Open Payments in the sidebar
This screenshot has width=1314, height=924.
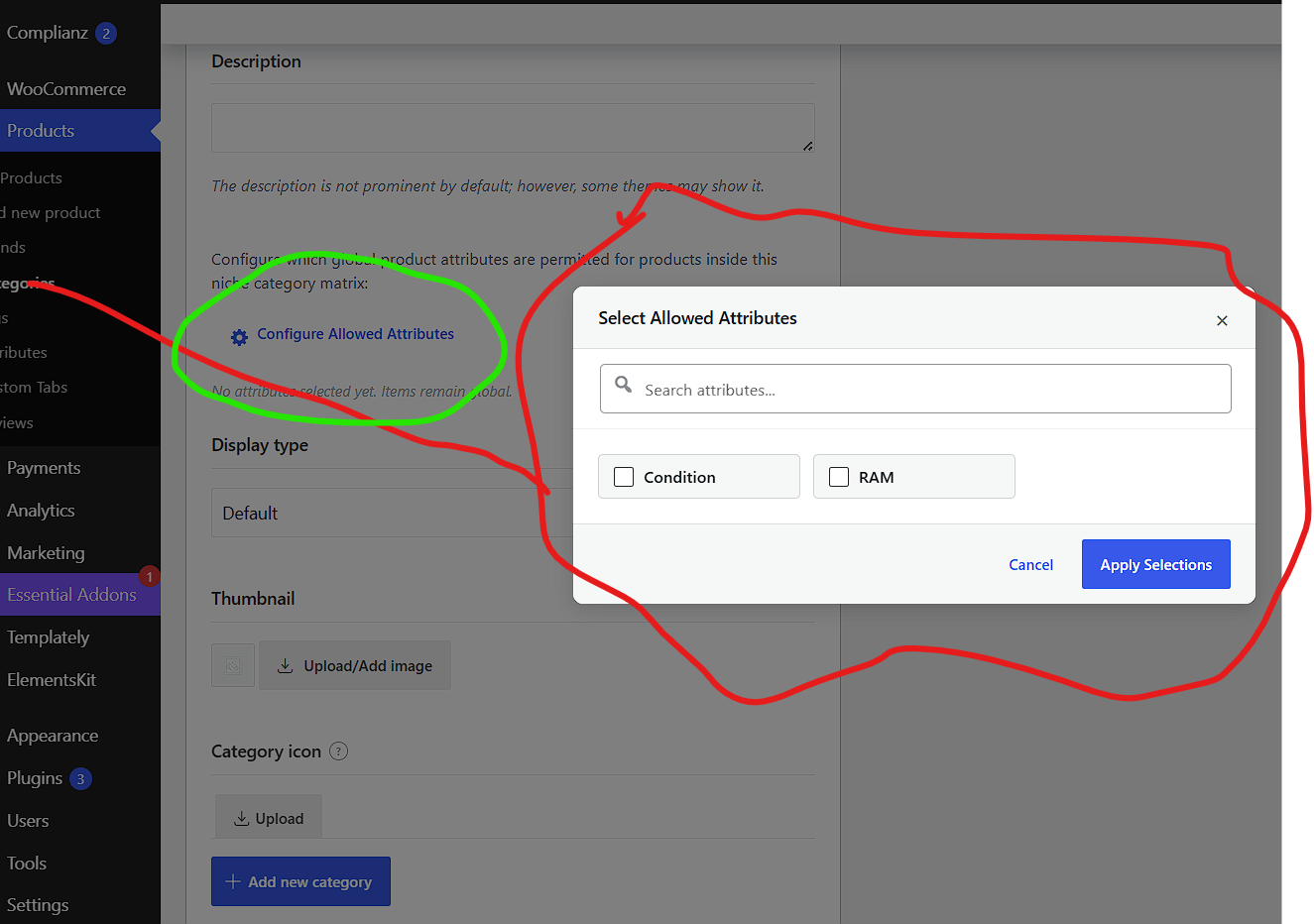(x=44, y=468)
